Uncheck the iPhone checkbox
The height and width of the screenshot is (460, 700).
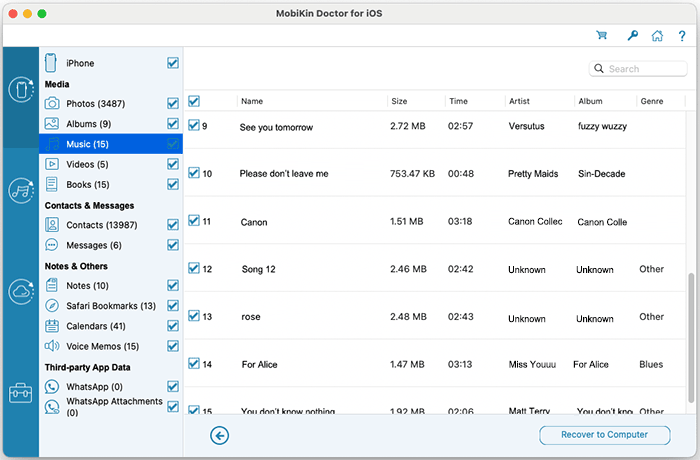click(x=173, y=63)
